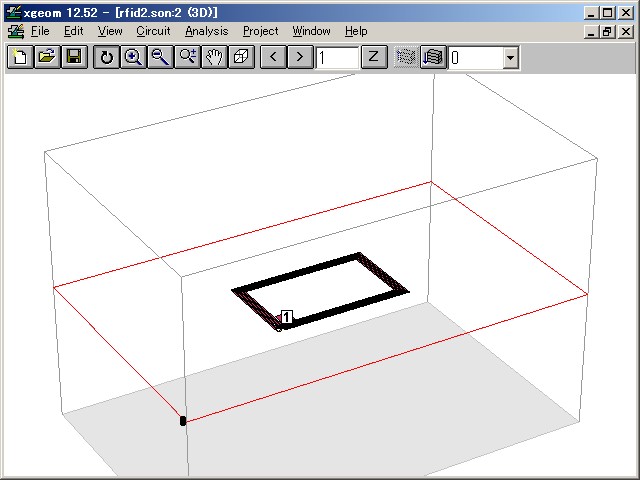Toggle the hatched mesh display icon
Screen dimensions: 640x480
click(406, 57)
